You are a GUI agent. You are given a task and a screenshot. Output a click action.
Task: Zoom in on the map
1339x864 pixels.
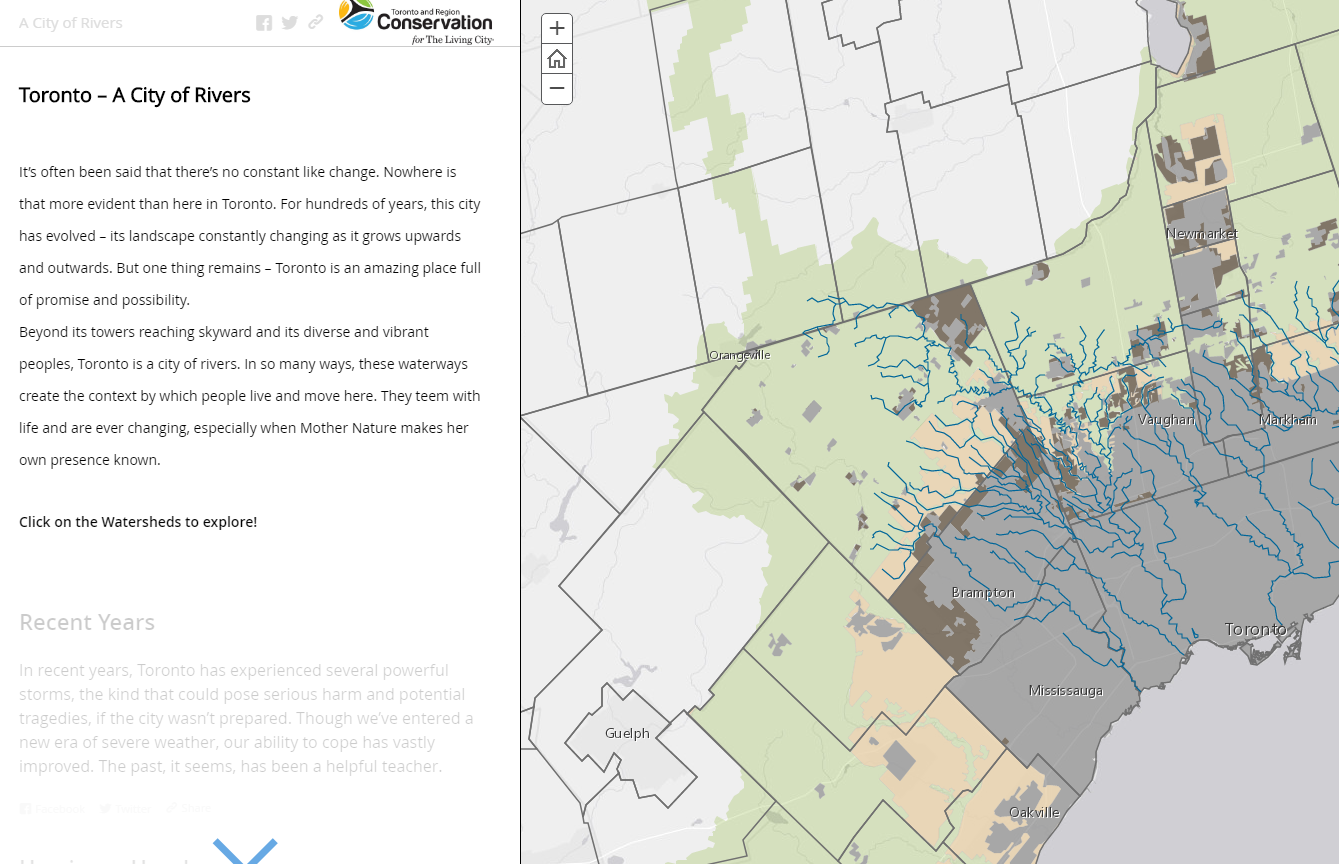pos(557,28)
